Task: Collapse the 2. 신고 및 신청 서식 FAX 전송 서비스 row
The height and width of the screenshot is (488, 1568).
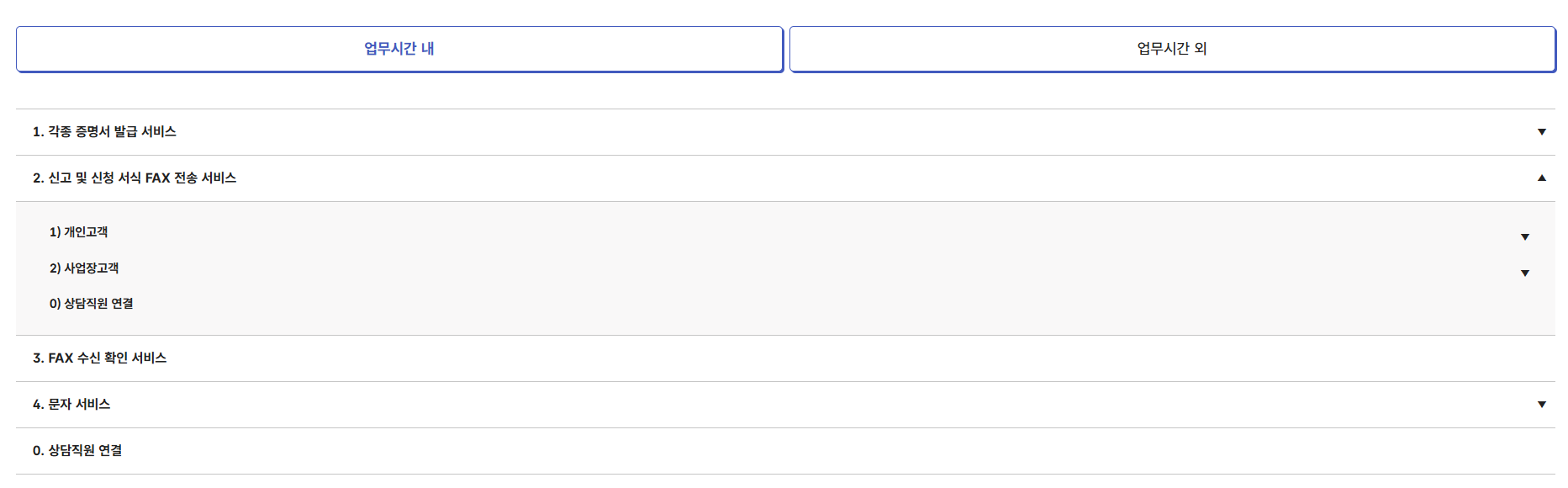Action: [785, 178]
